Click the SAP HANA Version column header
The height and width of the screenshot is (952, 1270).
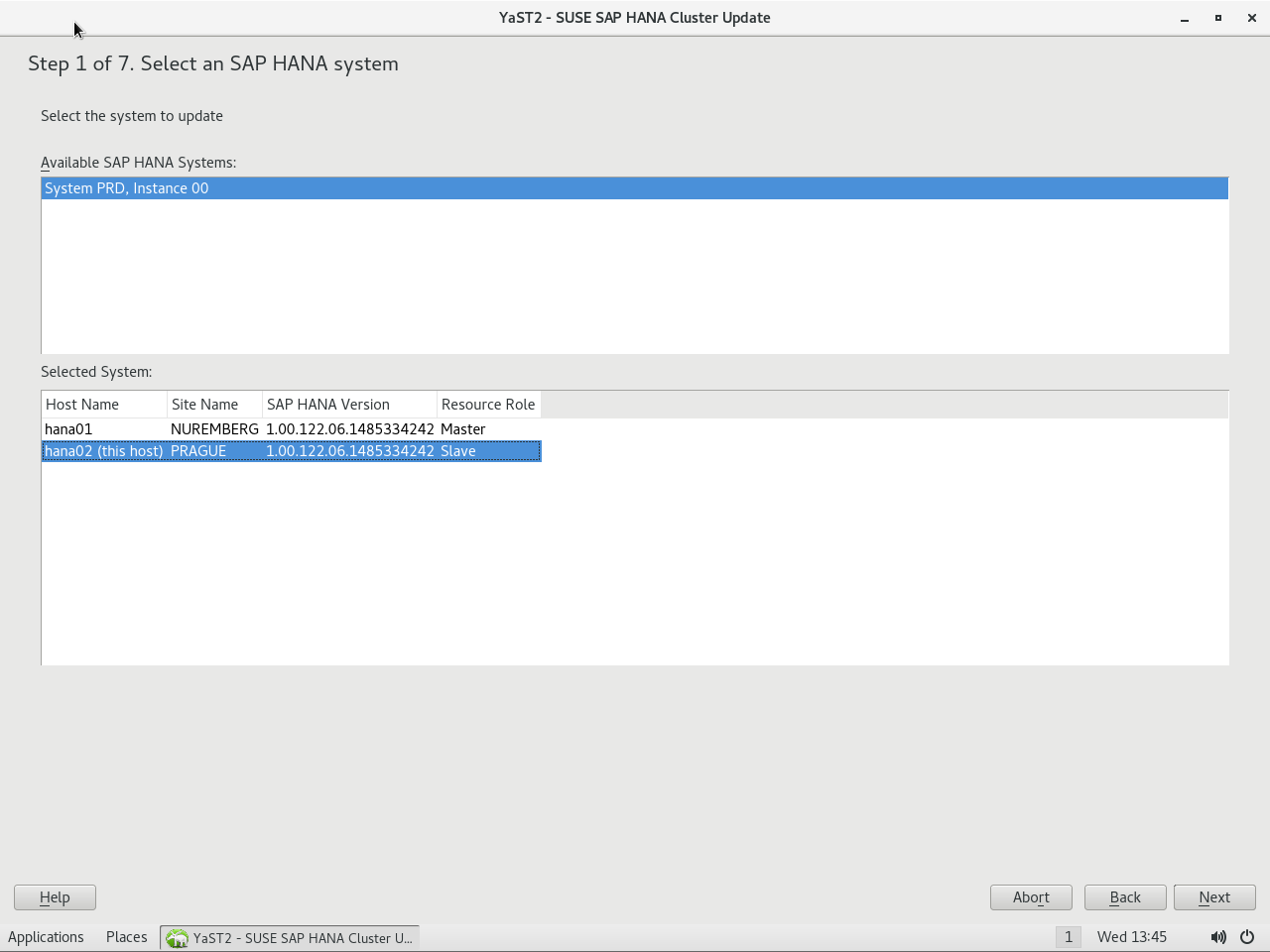coord(348,405)
